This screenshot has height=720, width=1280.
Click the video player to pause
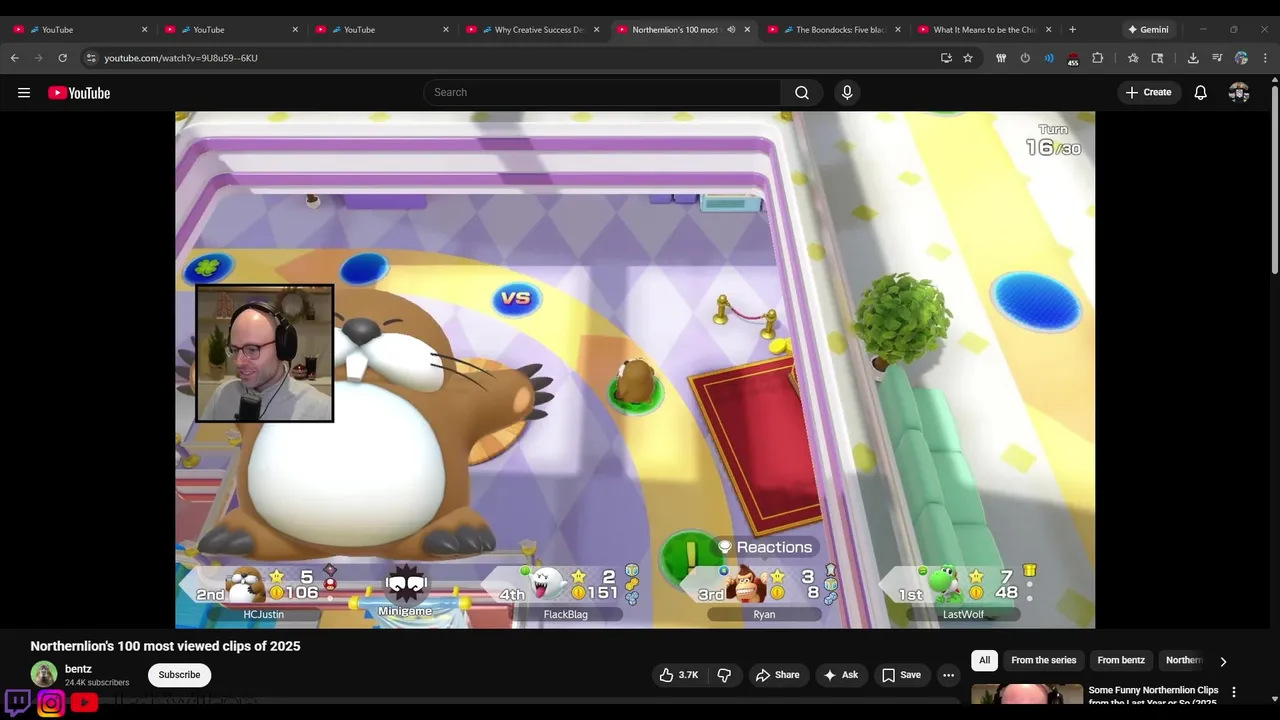click(635, 370)
